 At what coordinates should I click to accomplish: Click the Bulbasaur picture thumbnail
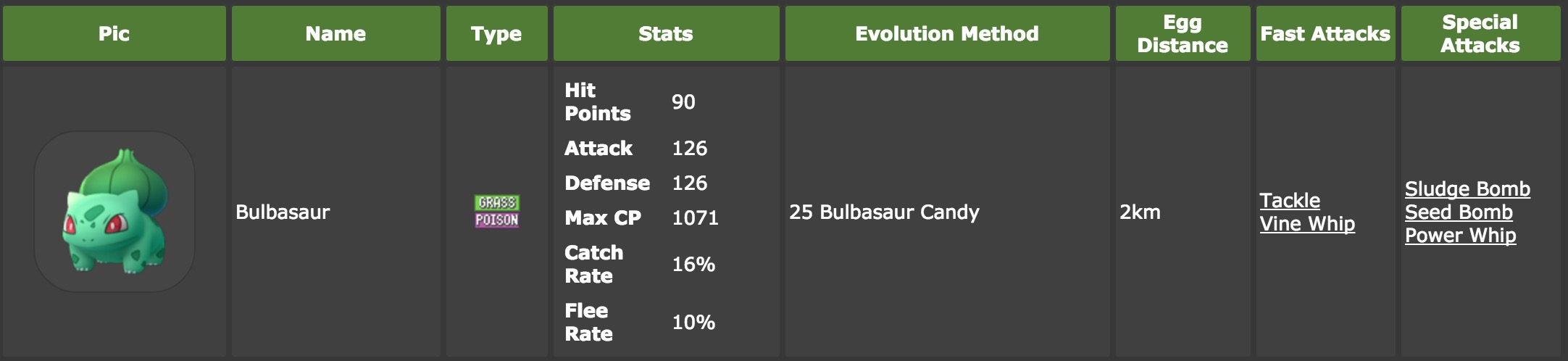tap(114, 212)
